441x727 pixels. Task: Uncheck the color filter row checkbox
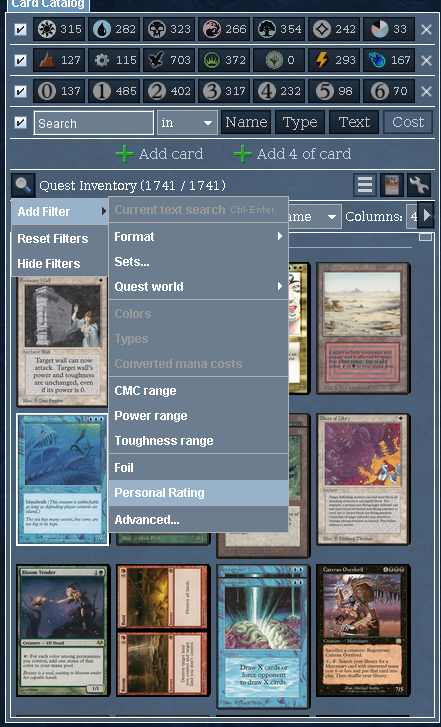(x=20, y=30)
